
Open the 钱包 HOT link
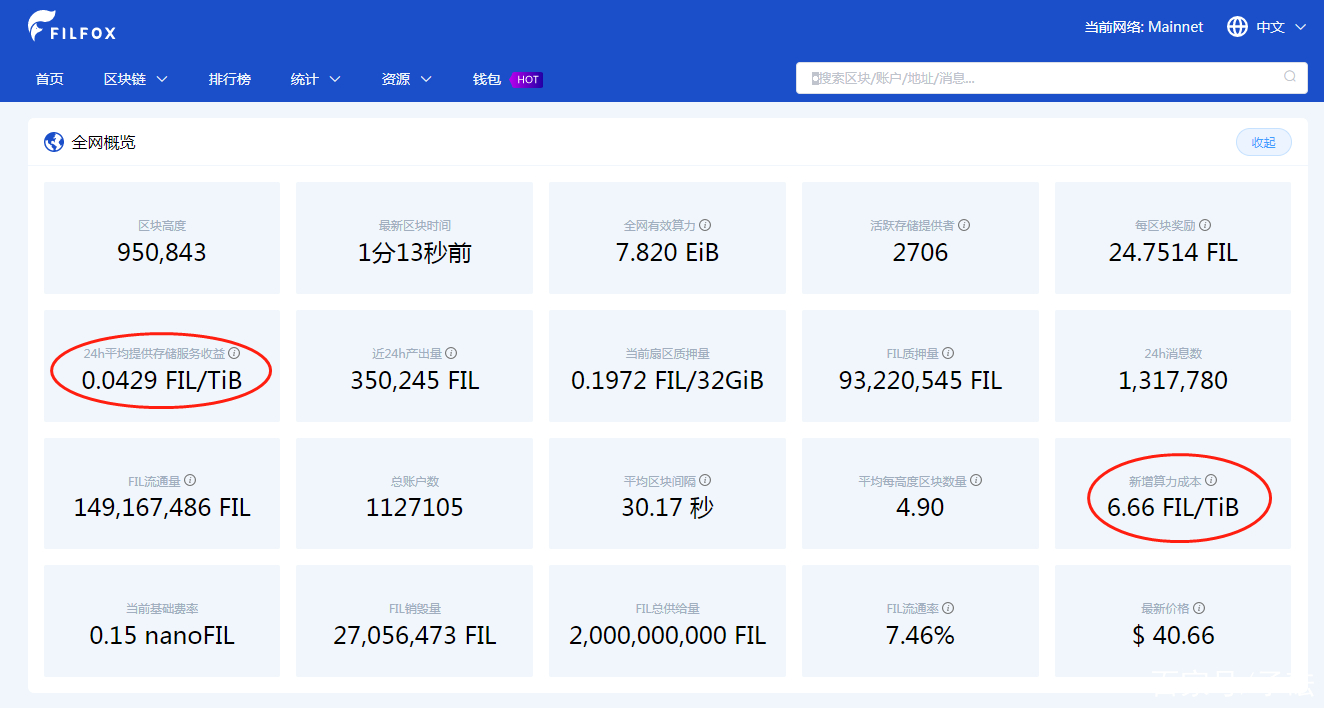pyautogui.click(x=486, y=78)
